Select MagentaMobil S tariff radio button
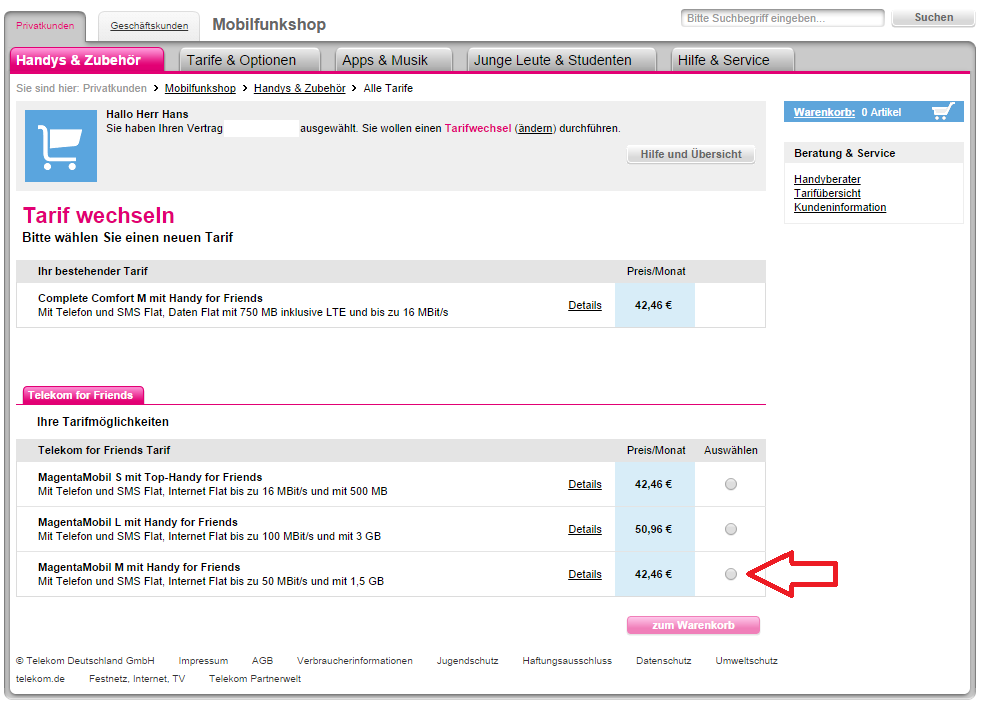This screenshot has width=986, height=706. 731,484
